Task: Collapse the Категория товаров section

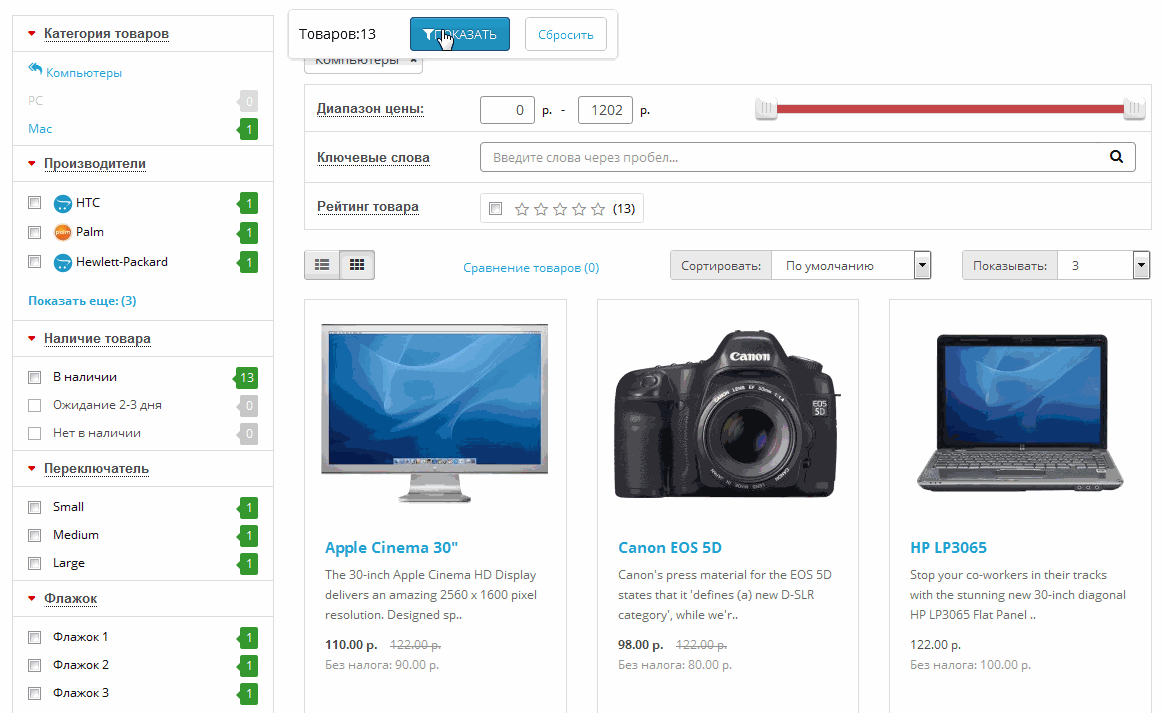Action: [x=106, y=33]
